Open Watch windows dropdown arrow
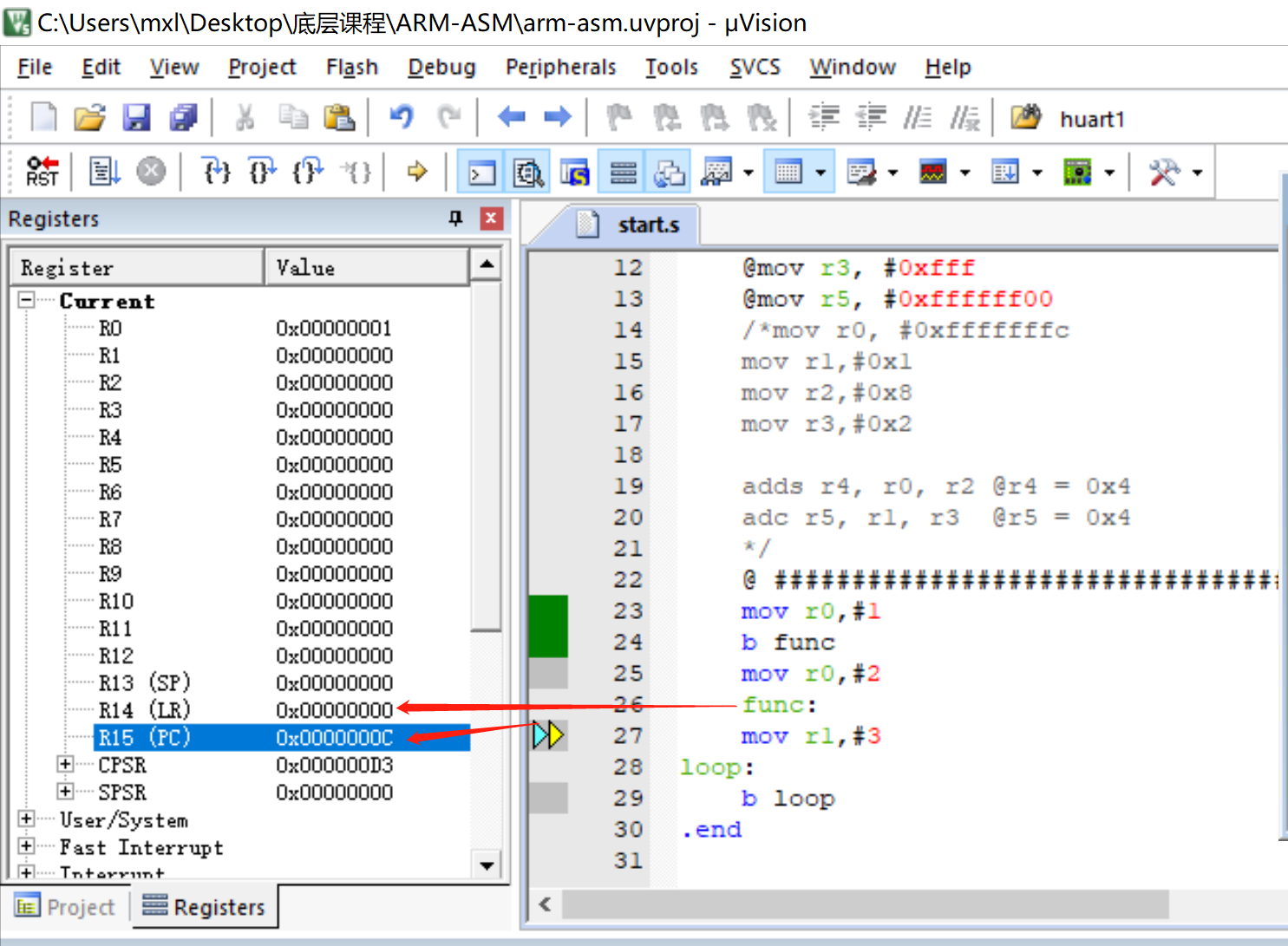The image size is (1288, 946). tap(749, 173)
